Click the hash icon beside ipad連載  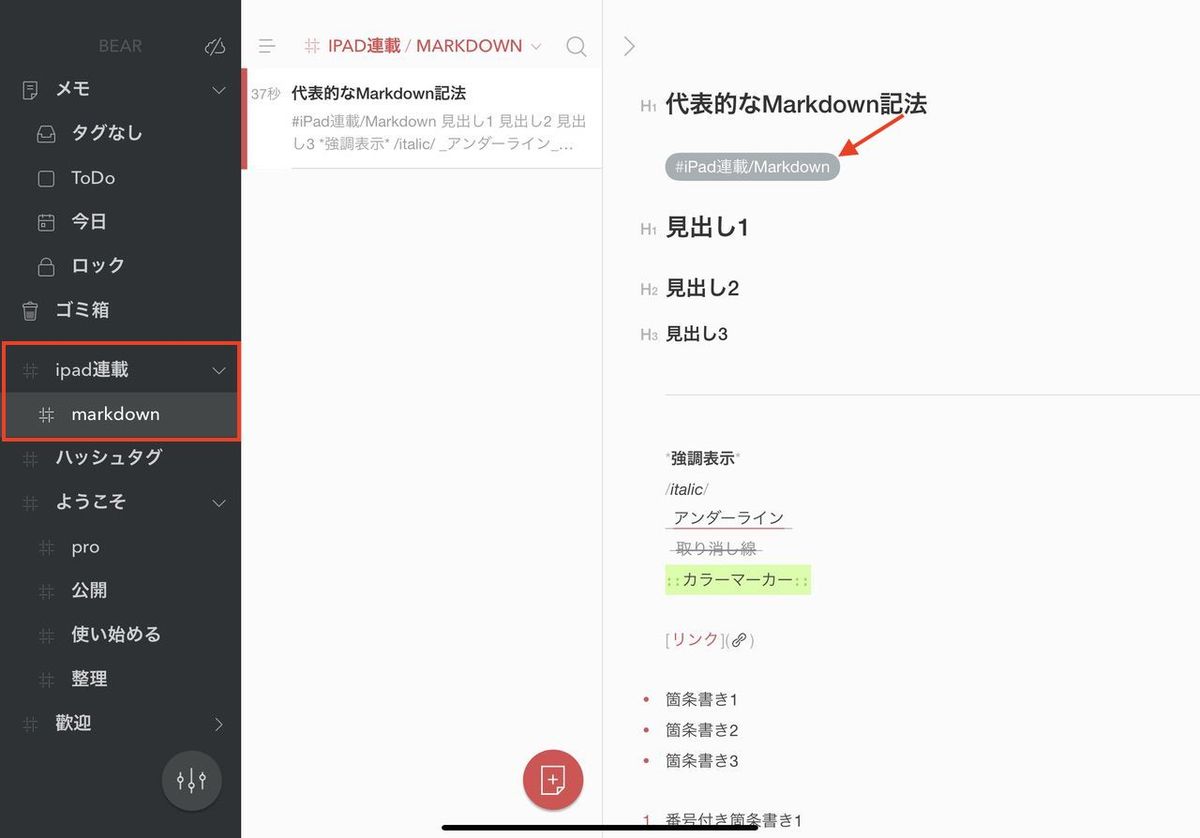click(x=30, y=370)
